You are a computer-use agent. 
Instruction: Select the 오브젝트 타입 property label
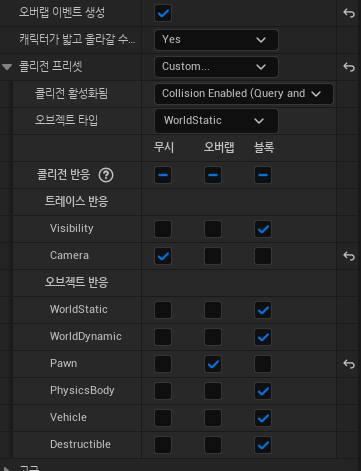67,120
